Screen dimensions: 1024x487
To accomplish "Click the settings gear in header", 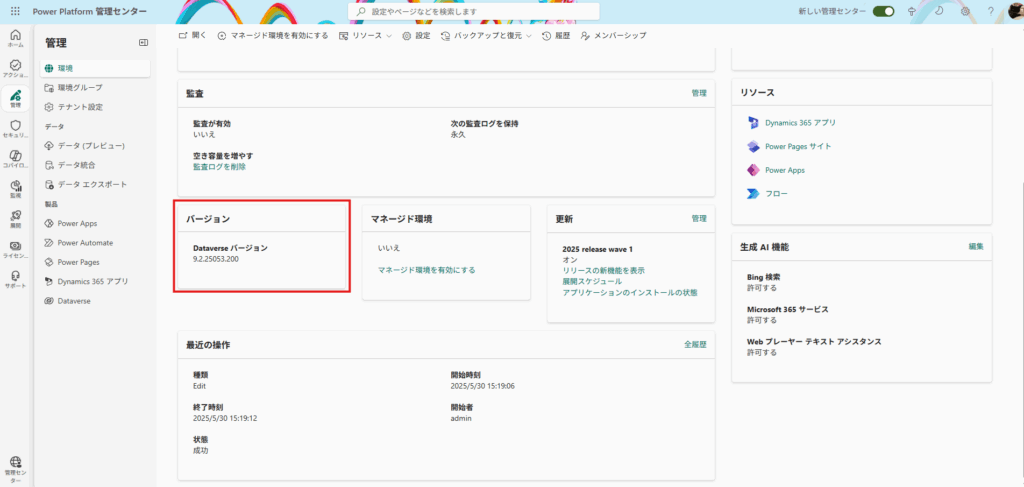I will 965,12.
